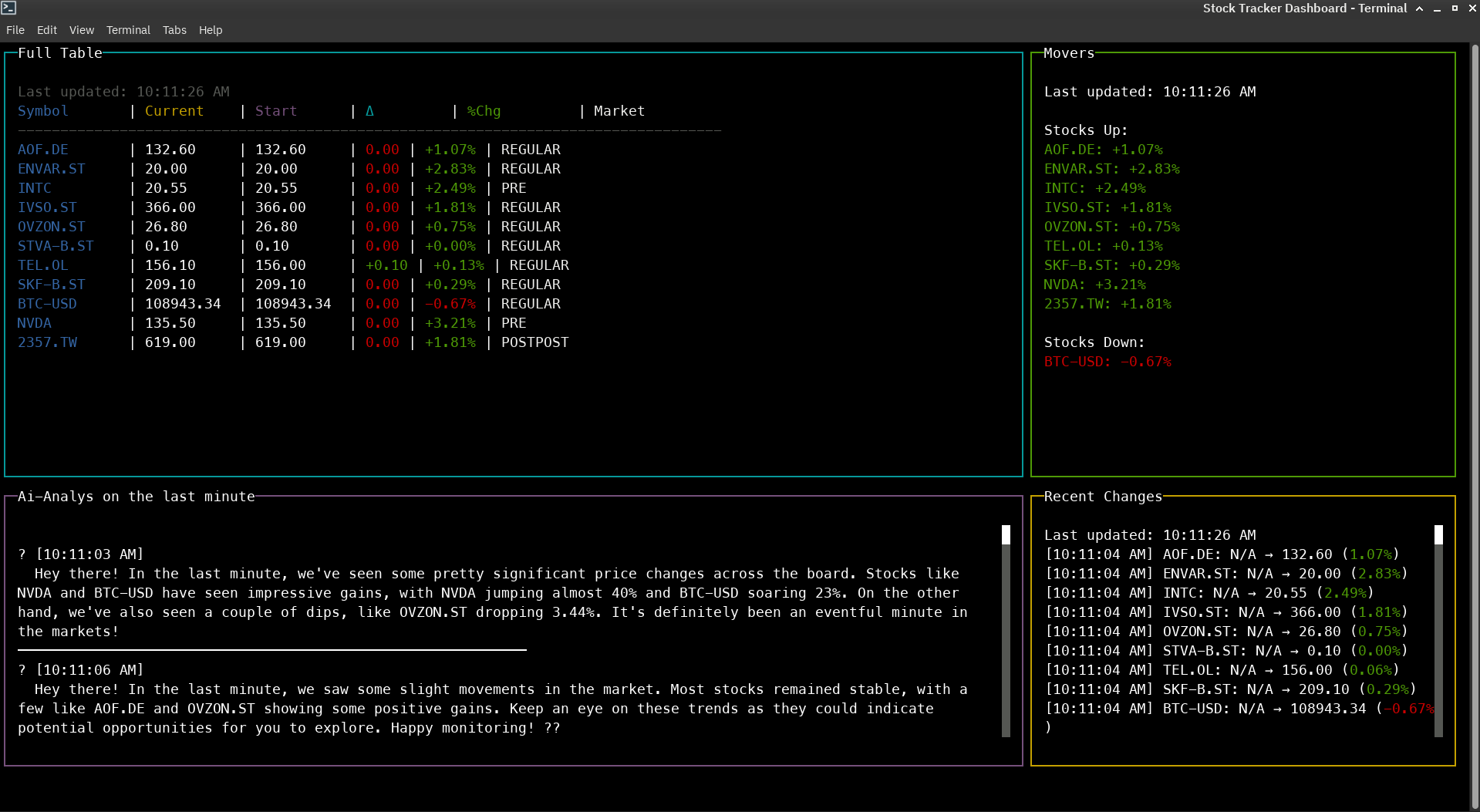The height and width of the screenshot is (812, 1480).
Task: Click the AI analysis timestamp 10:11:03 AM
Action: tap(89, 554)
